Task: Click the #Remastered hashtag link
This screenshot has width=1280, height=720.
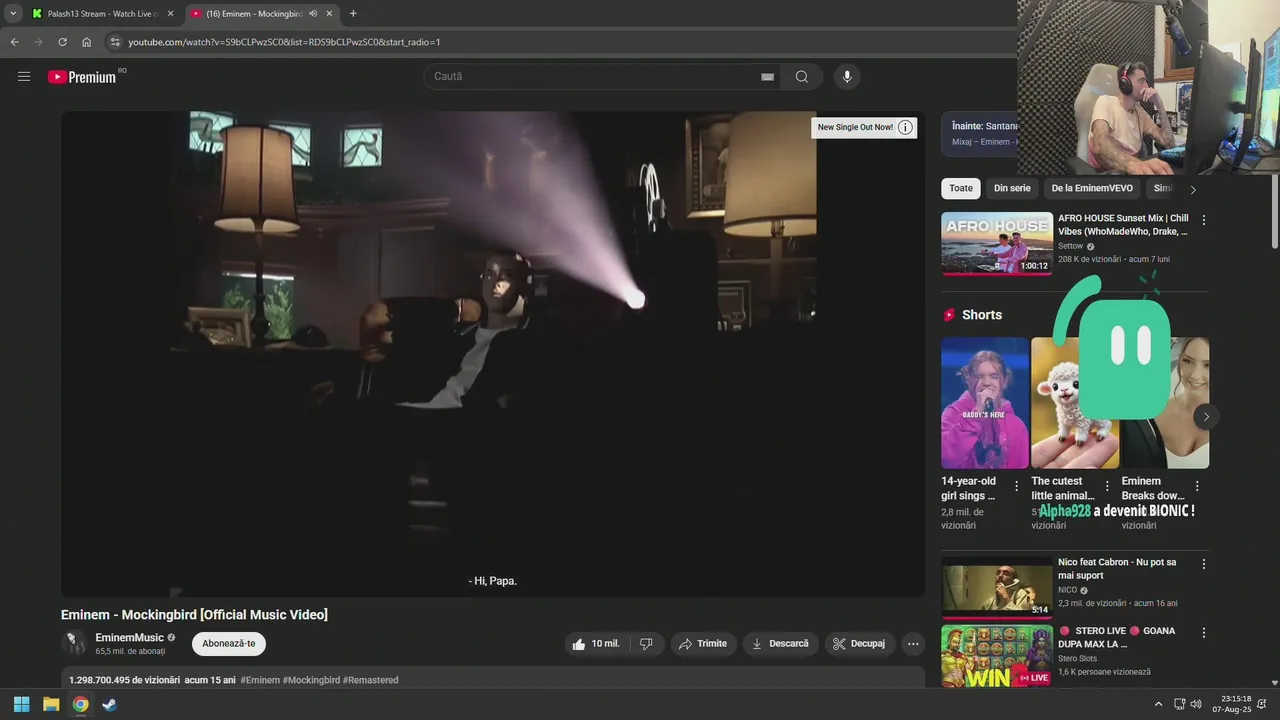Action: pyautogui.click(x=370, y=680)
